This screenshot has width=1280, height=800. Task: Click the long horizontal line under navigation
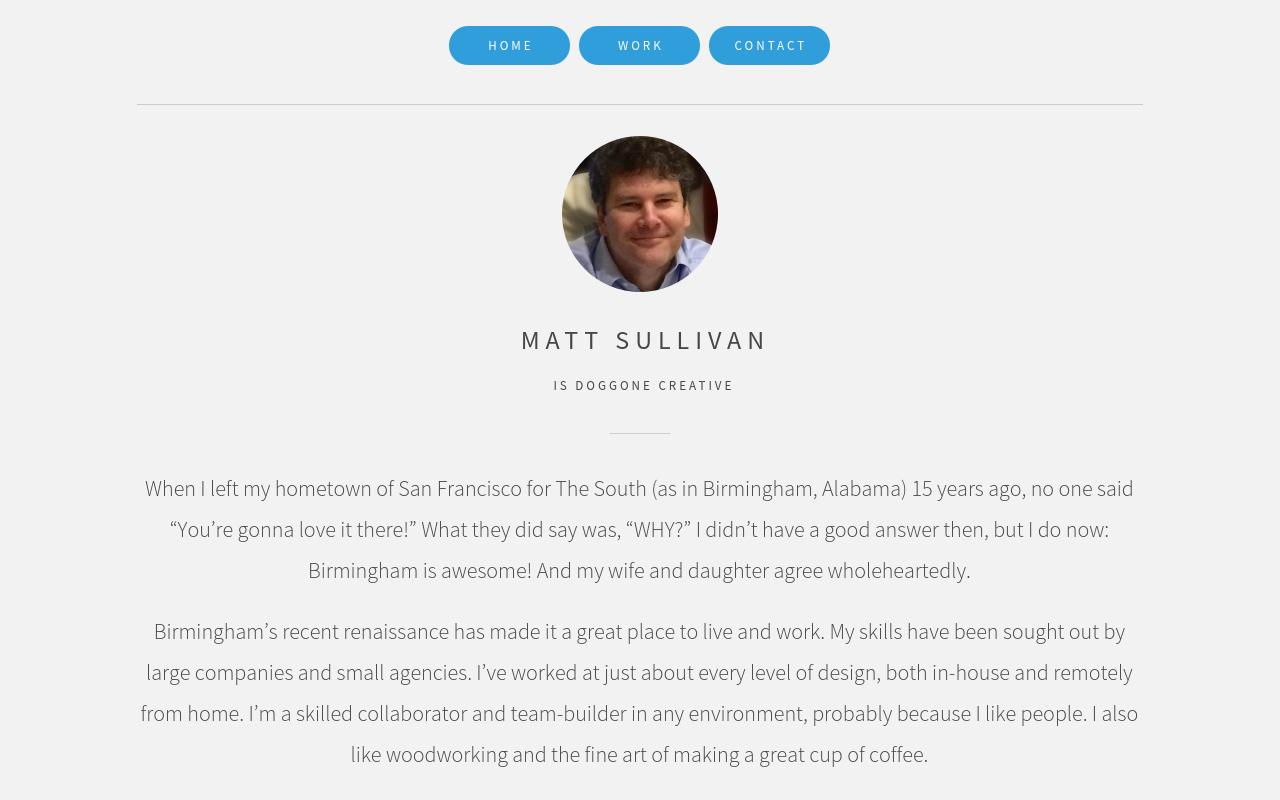(x=640, y=104)
